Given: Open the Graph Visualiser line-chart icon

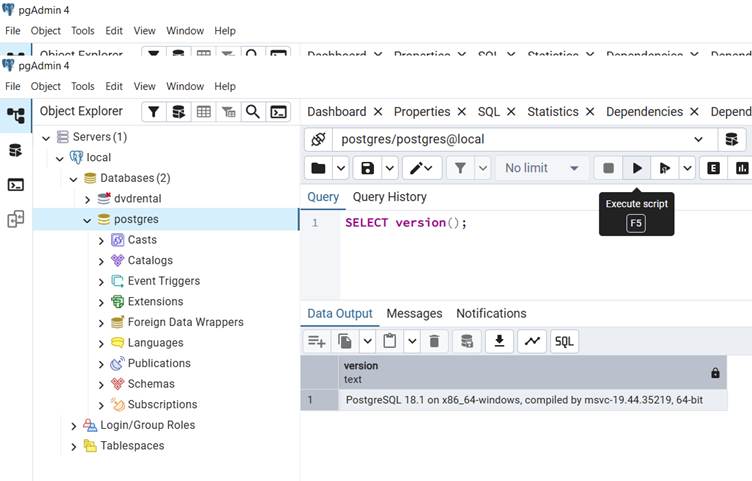Looking at the screenshot, I should (532, 341).
